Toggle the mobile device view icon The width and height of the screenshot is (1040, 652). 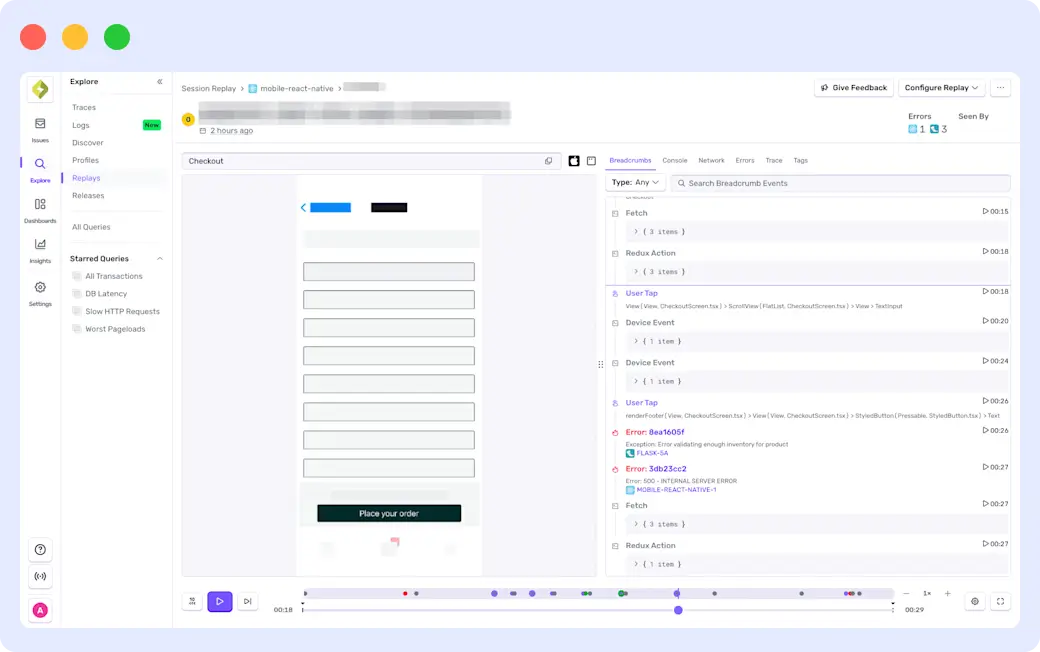click(573, 161)
